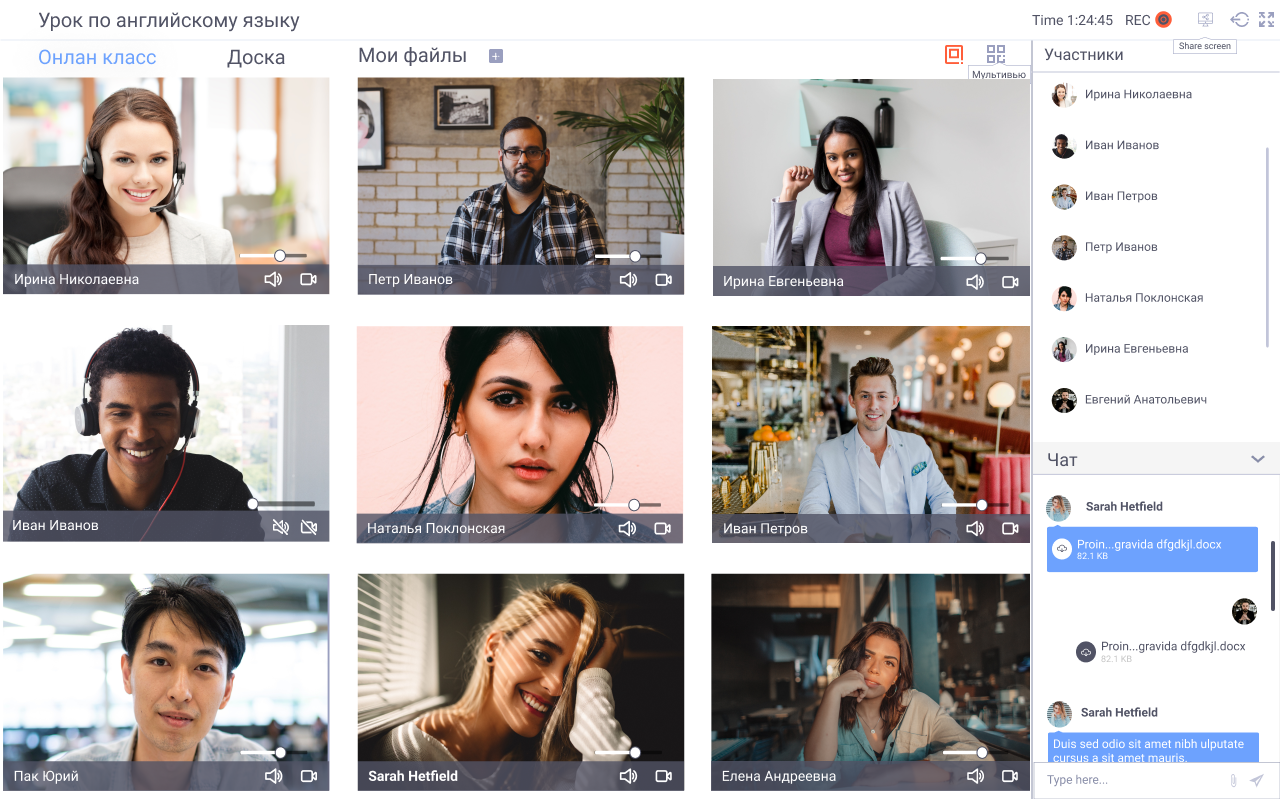Turn off camera for Елена Андреевна
The height and width of the screenshot is (799, 1280).
pyautogui.click(x=1010, y=776)
